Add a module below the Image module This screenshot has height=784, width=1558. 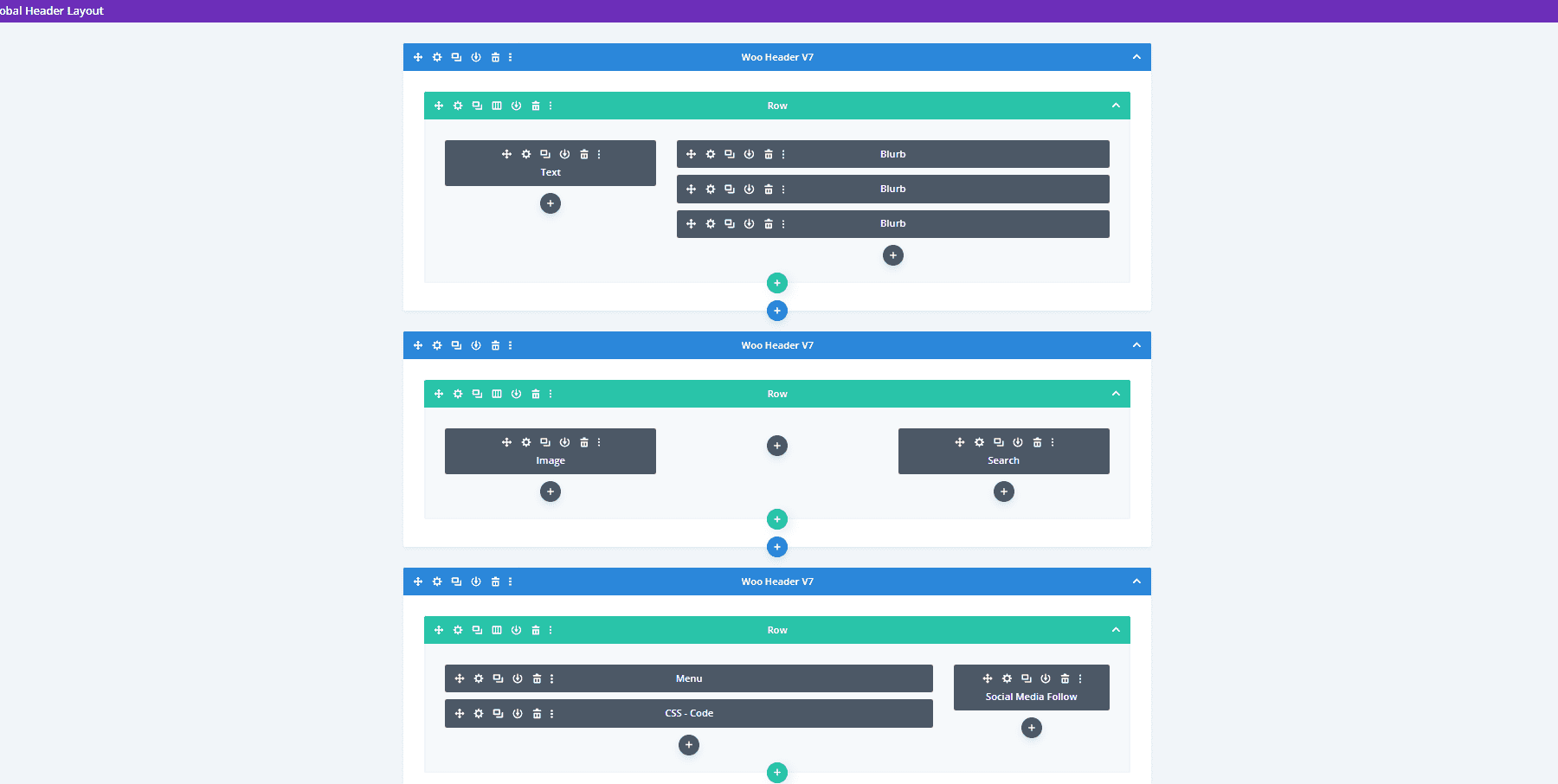pos(550,492)
